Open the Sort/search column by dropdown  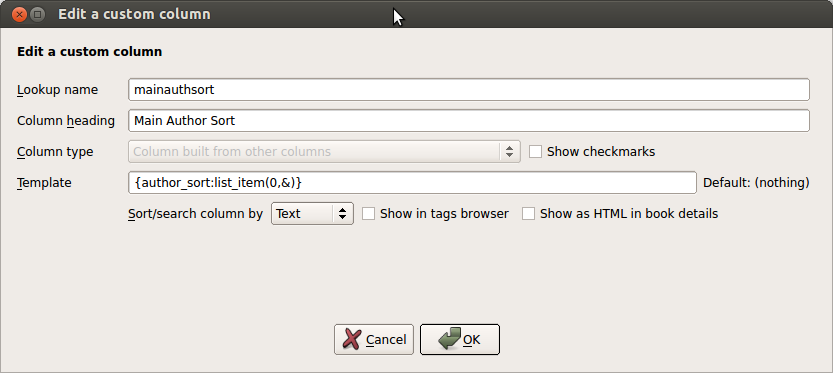312,214
